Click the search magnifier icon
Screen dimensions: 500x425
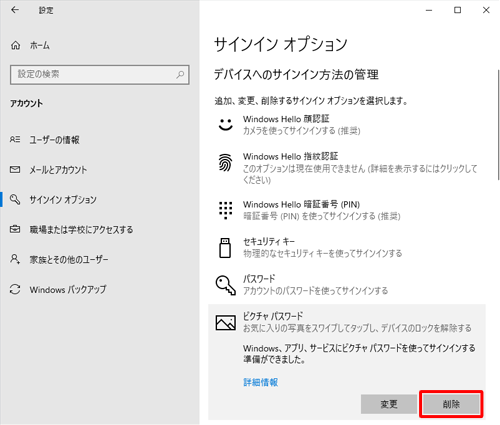[180, 74]
